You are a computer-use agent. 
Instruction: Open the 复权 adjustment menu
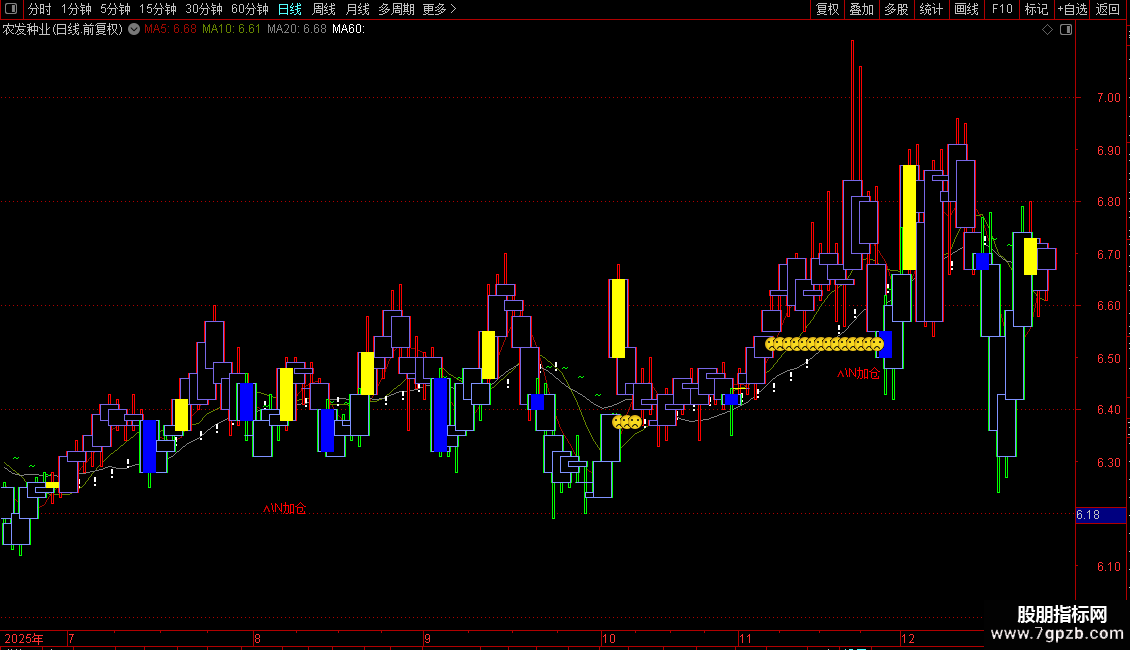(827, 9)
